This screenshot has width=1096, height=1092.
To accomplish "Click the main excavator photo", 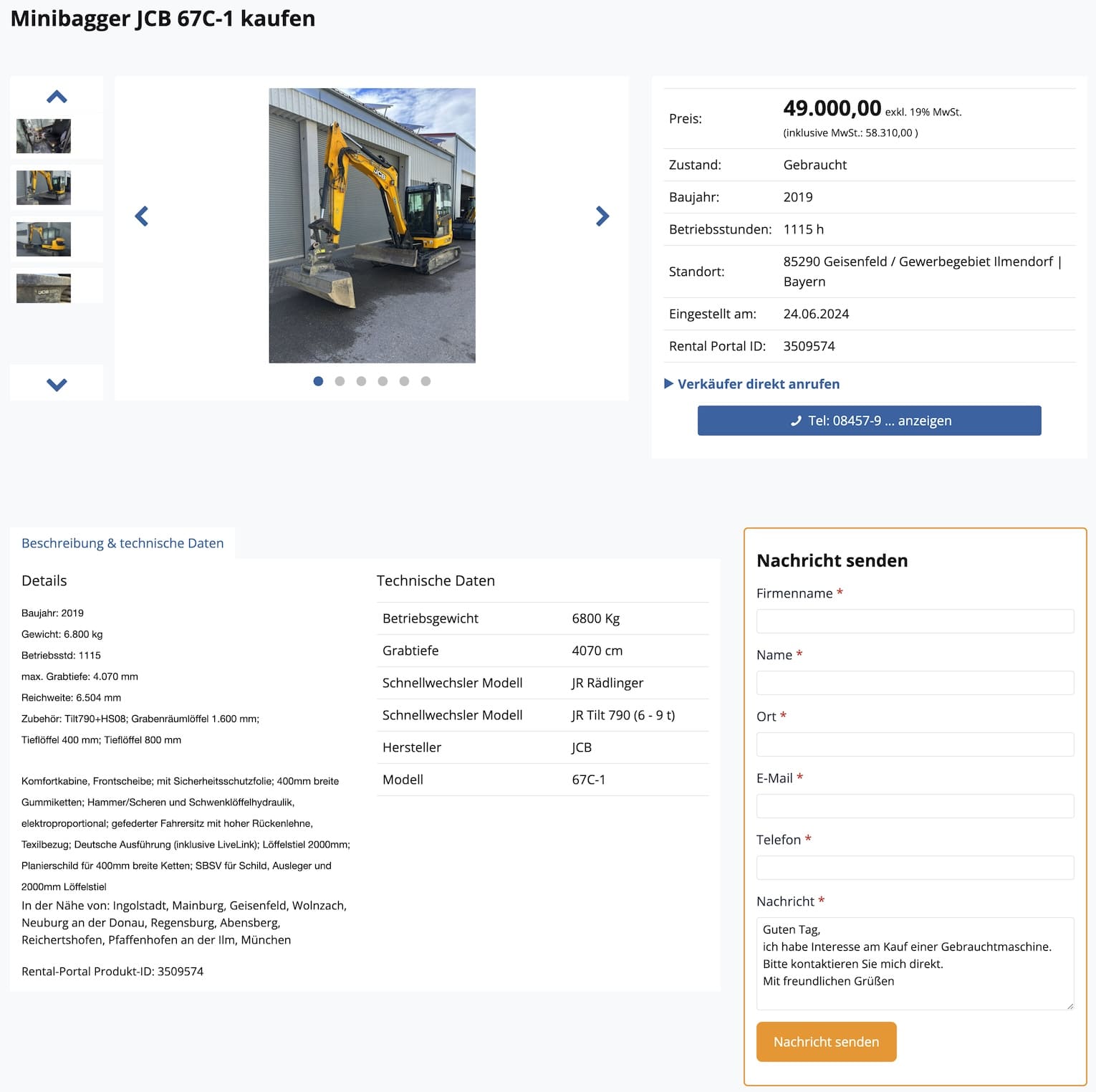I will (x=372, y=226).
